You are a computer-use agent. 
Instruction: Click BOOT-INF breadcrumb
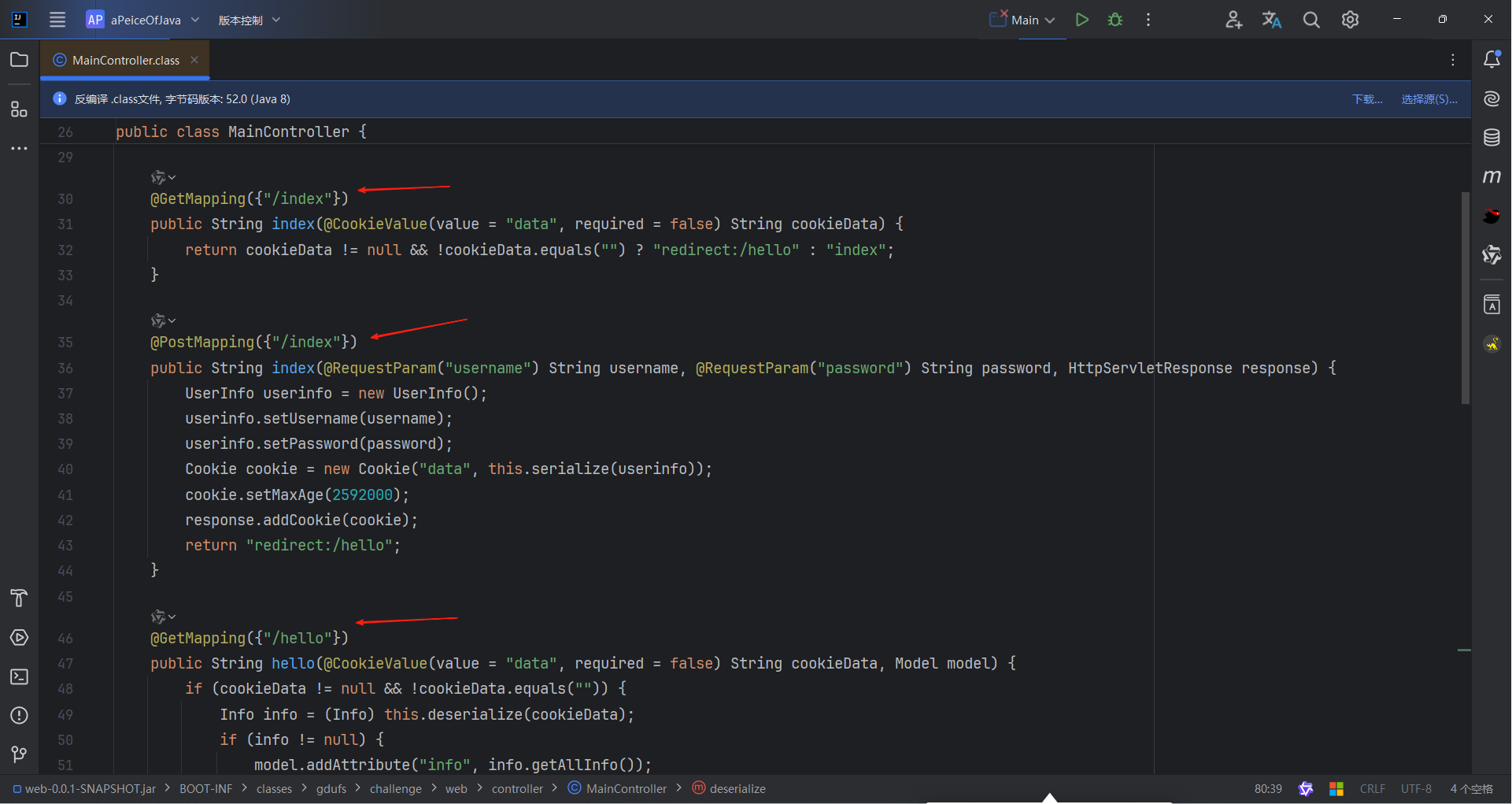(205, 789)
